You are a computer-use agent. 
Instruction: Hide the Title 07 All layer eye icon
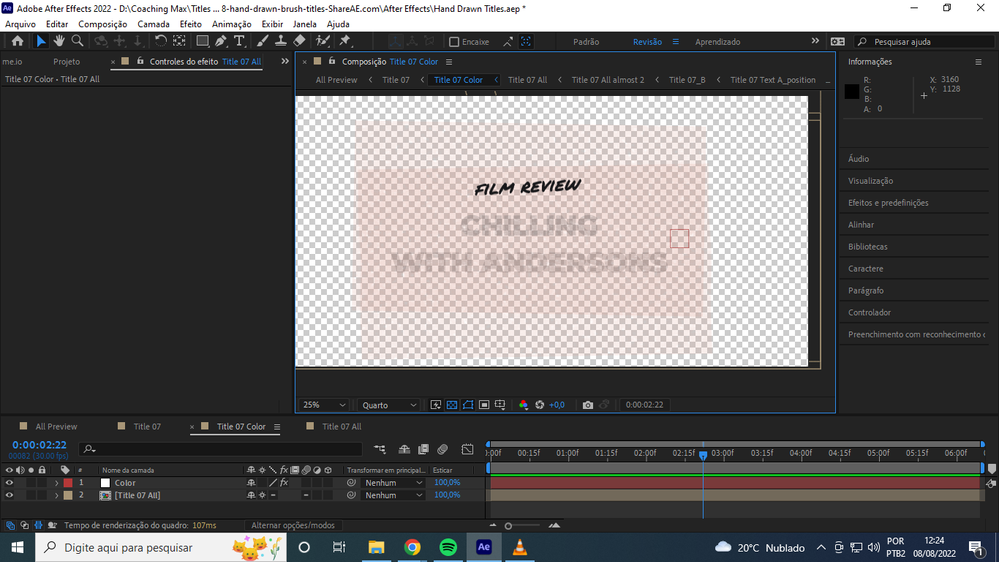(x=10, y=495)
